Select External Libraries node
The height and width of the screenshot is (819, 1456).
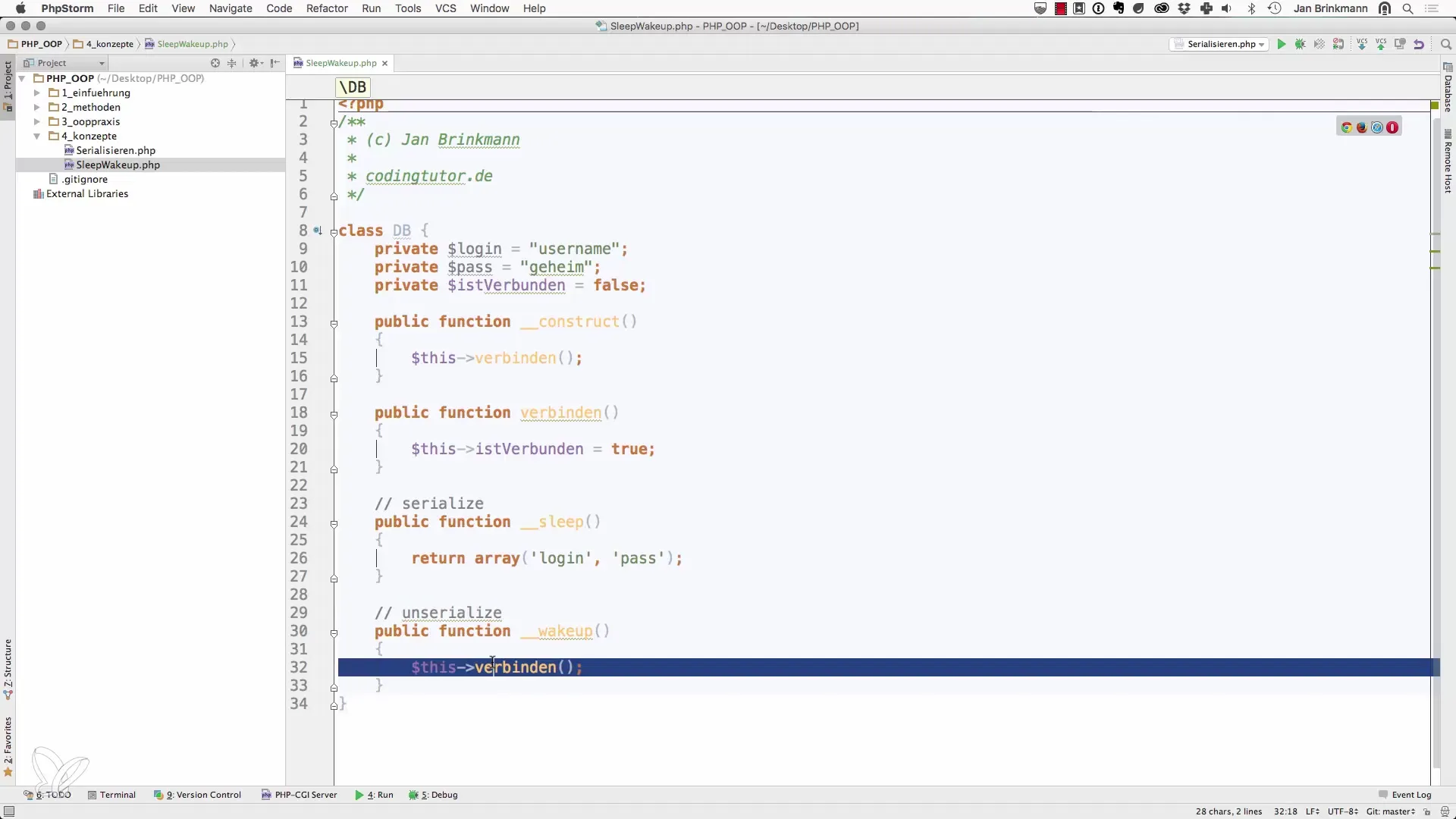click(x=87, y=193)
